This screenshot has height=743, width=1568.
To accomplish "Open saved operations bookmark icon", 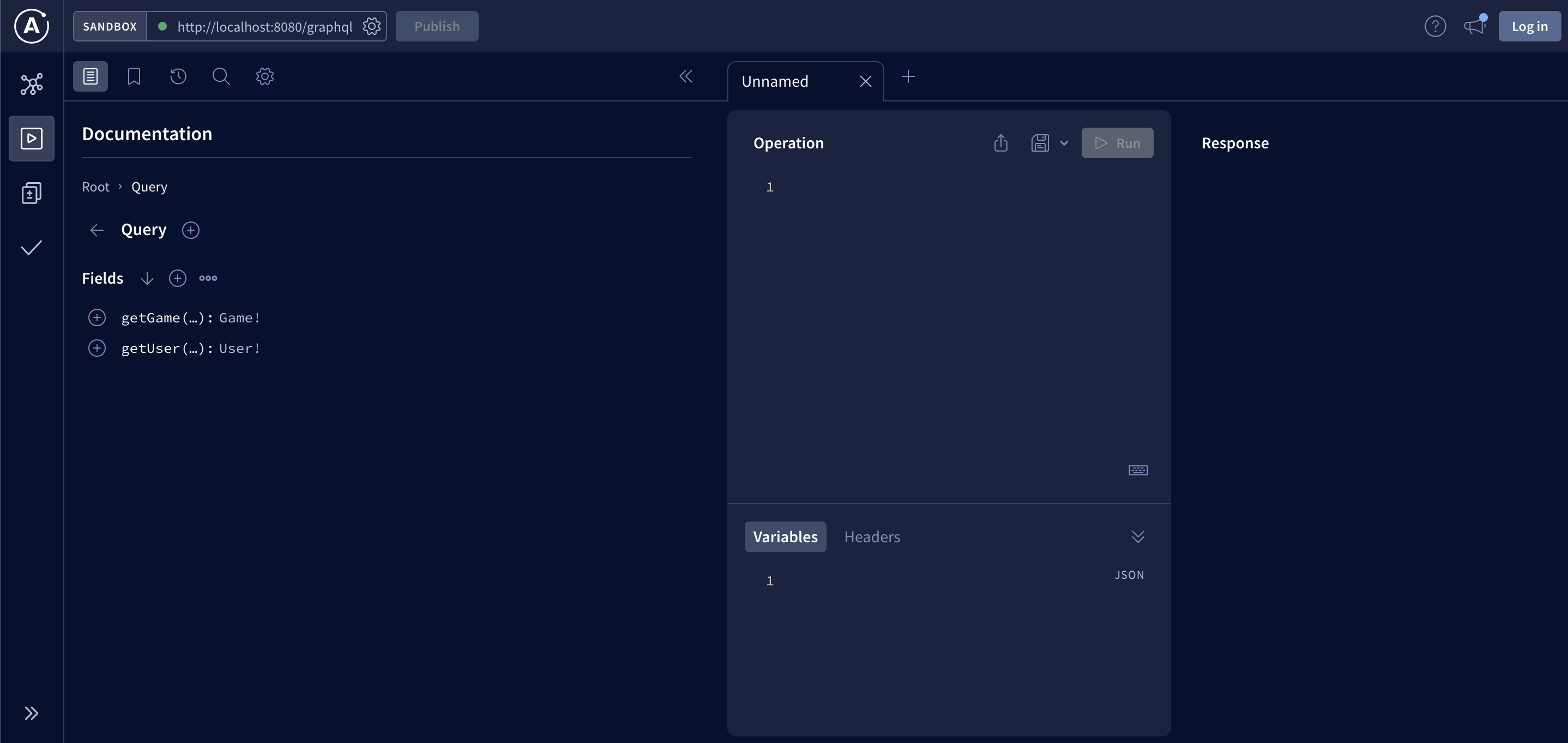I will (x=134, y=76).
